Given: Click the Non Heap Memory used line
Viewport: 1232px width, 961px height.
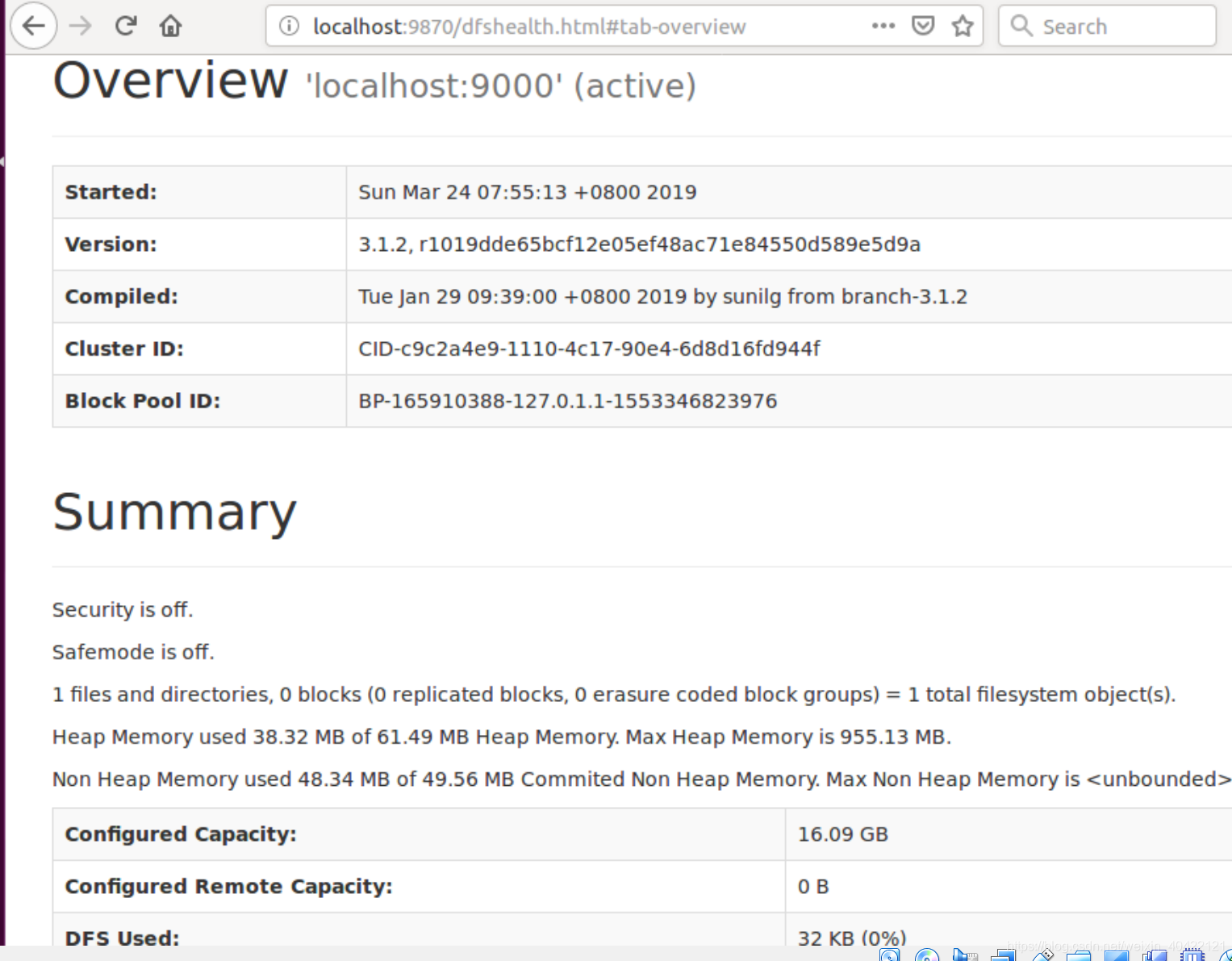Looking at the screenshot, I should pyautogui.click(x=641, y=779).
